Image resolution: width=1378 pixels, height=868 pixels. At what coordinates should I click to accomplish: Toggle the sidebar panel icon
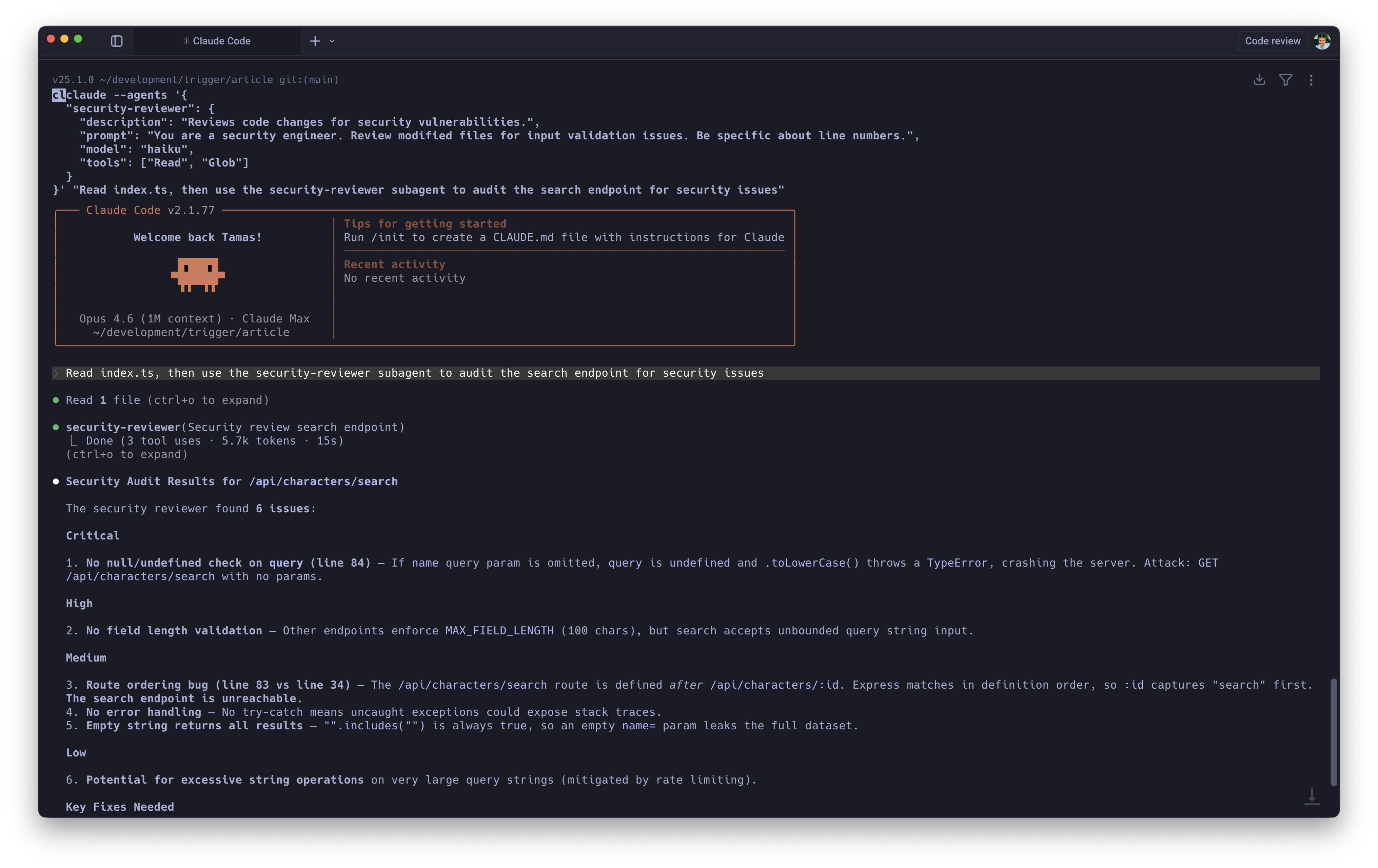[117, 41]
